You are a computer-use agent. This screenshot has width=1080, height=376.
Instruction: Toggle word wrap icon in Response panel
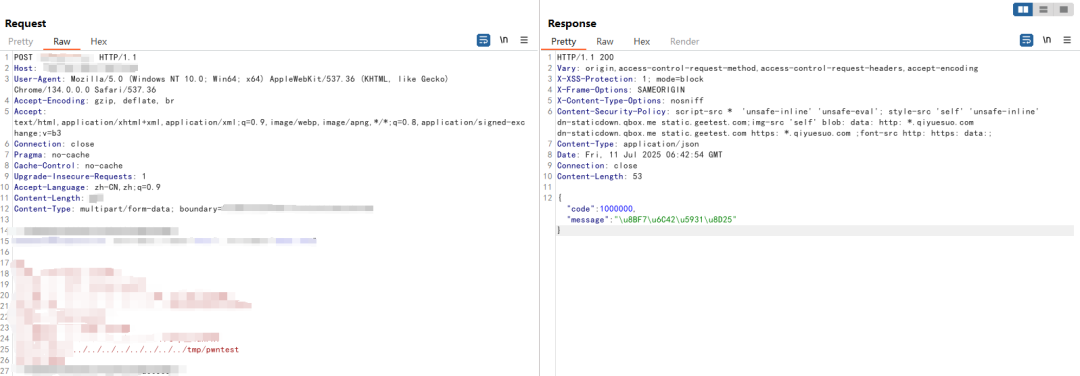point(1026,41)
